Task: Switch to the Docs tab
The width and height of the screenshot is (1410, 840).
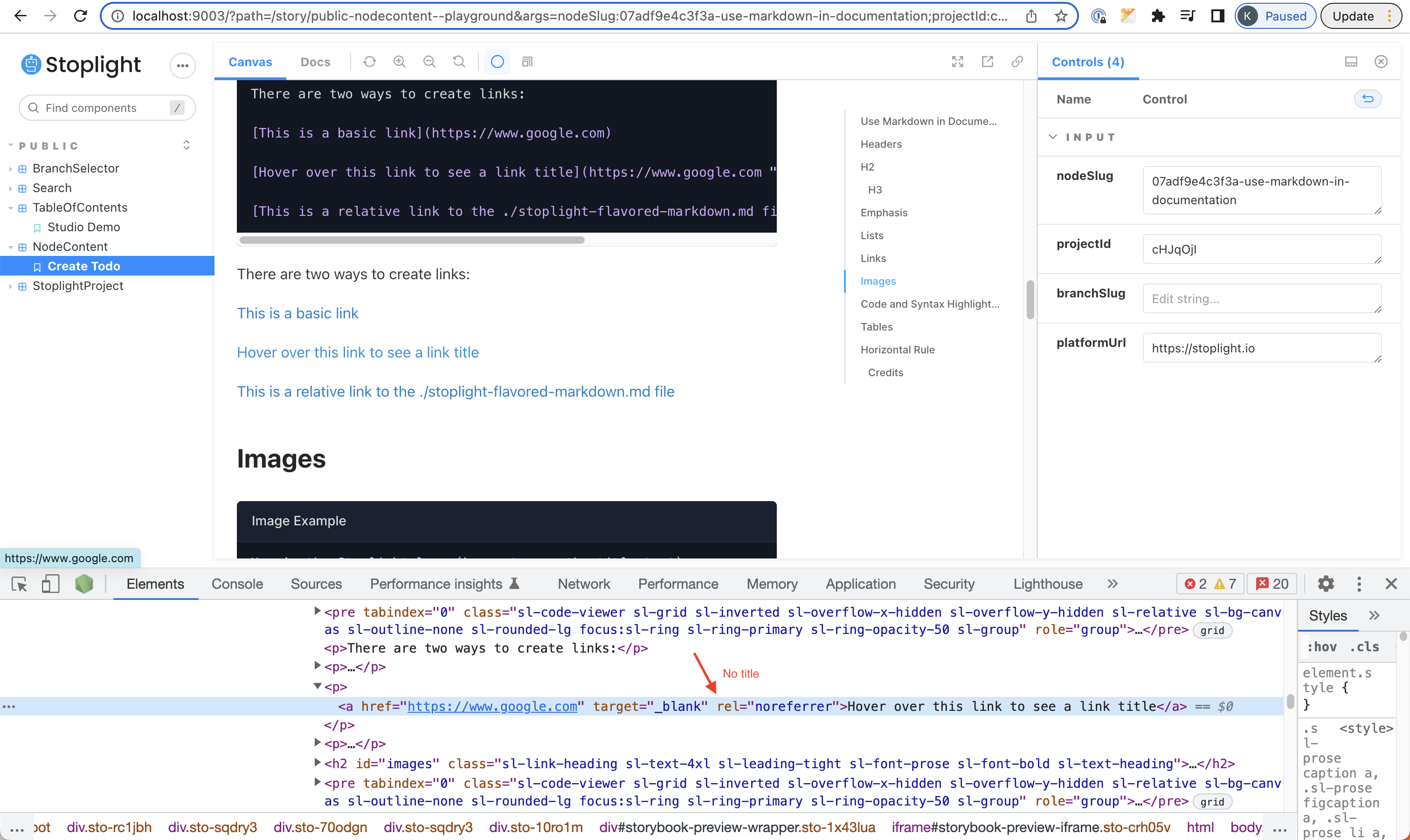Action: point(315,62)
